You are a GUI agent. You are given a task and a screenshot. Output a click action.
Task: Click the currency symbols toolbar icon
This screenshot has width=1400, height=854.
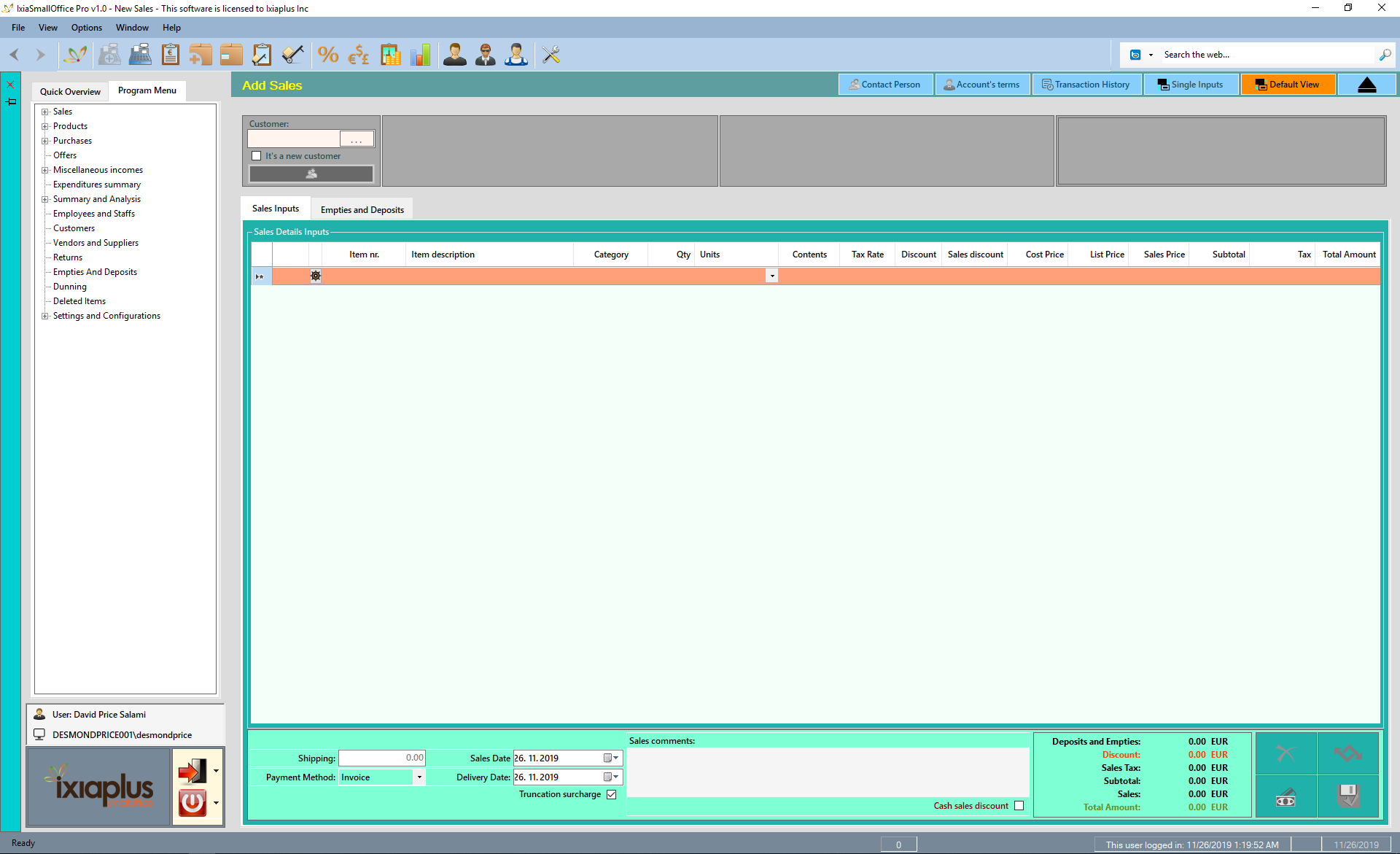(359, 55)
